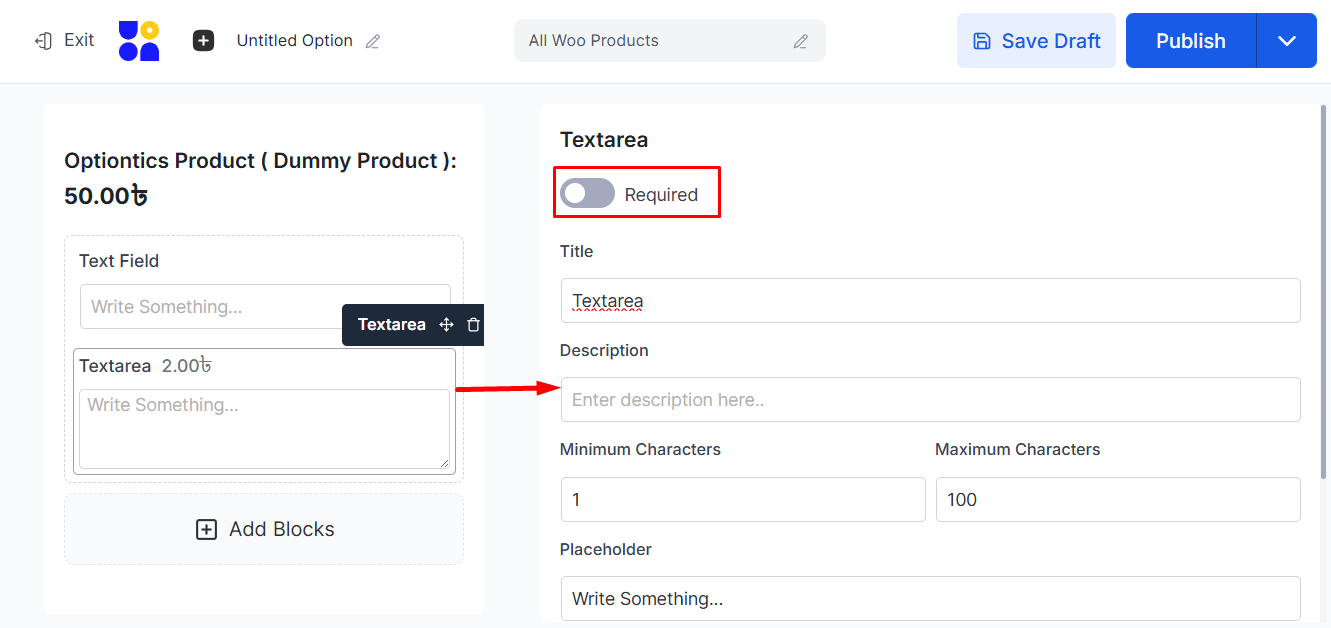Click the floppy disk icon on Save Draft
Image resolution: width=1331 pixels, height=628 pixels.
(982, 41)
